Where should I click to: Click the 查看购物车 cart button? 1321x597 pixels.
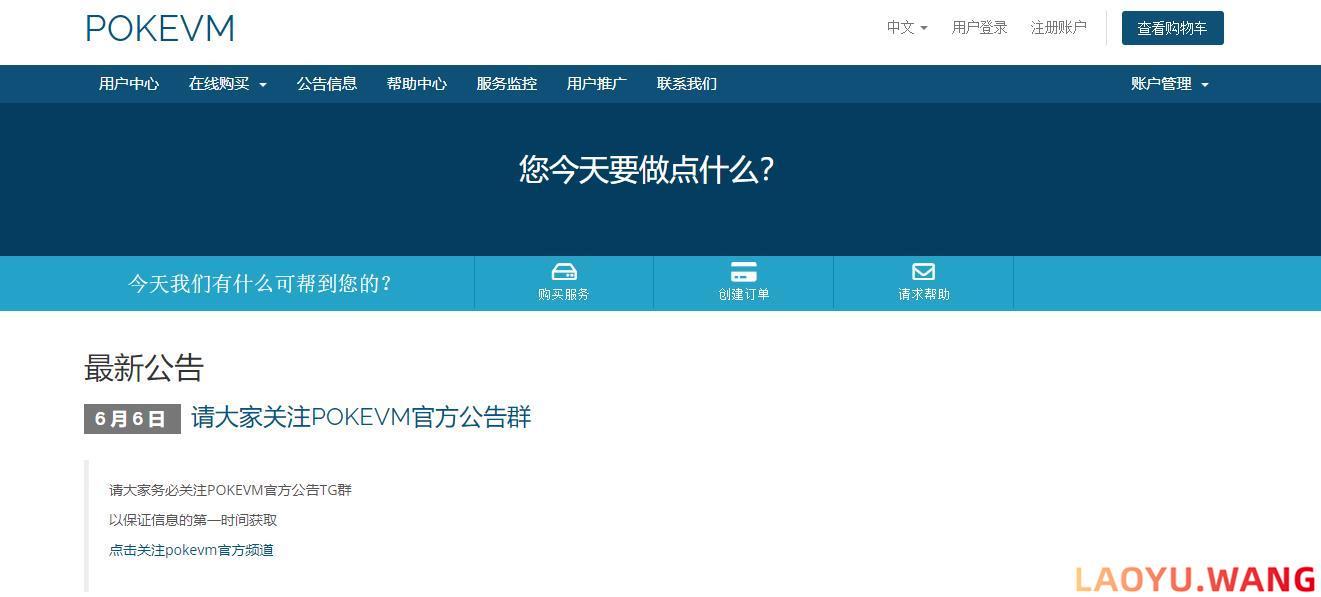(x=1172, y=28)
